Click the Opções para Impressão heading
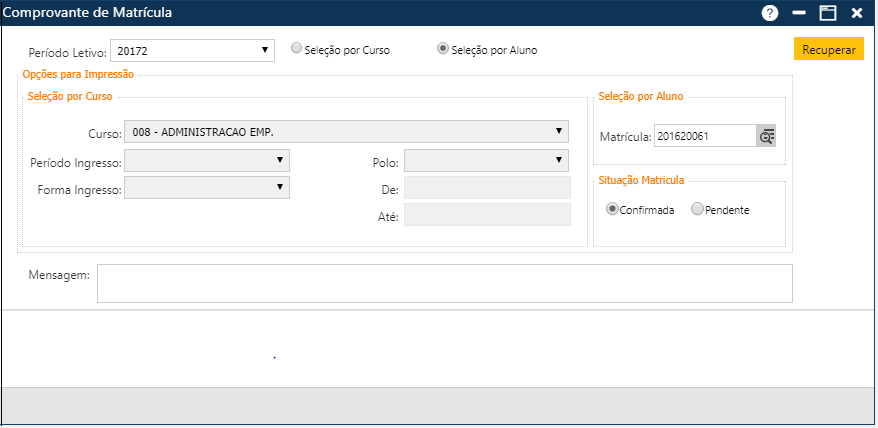 78,74
